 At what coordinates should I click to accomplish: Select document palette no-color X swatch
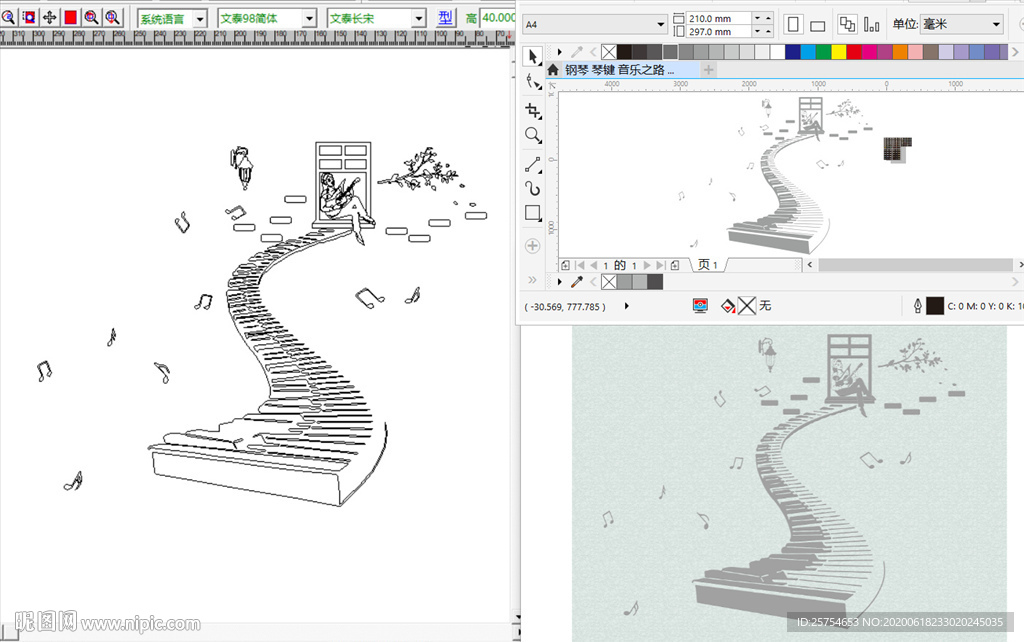click(609, 281)
